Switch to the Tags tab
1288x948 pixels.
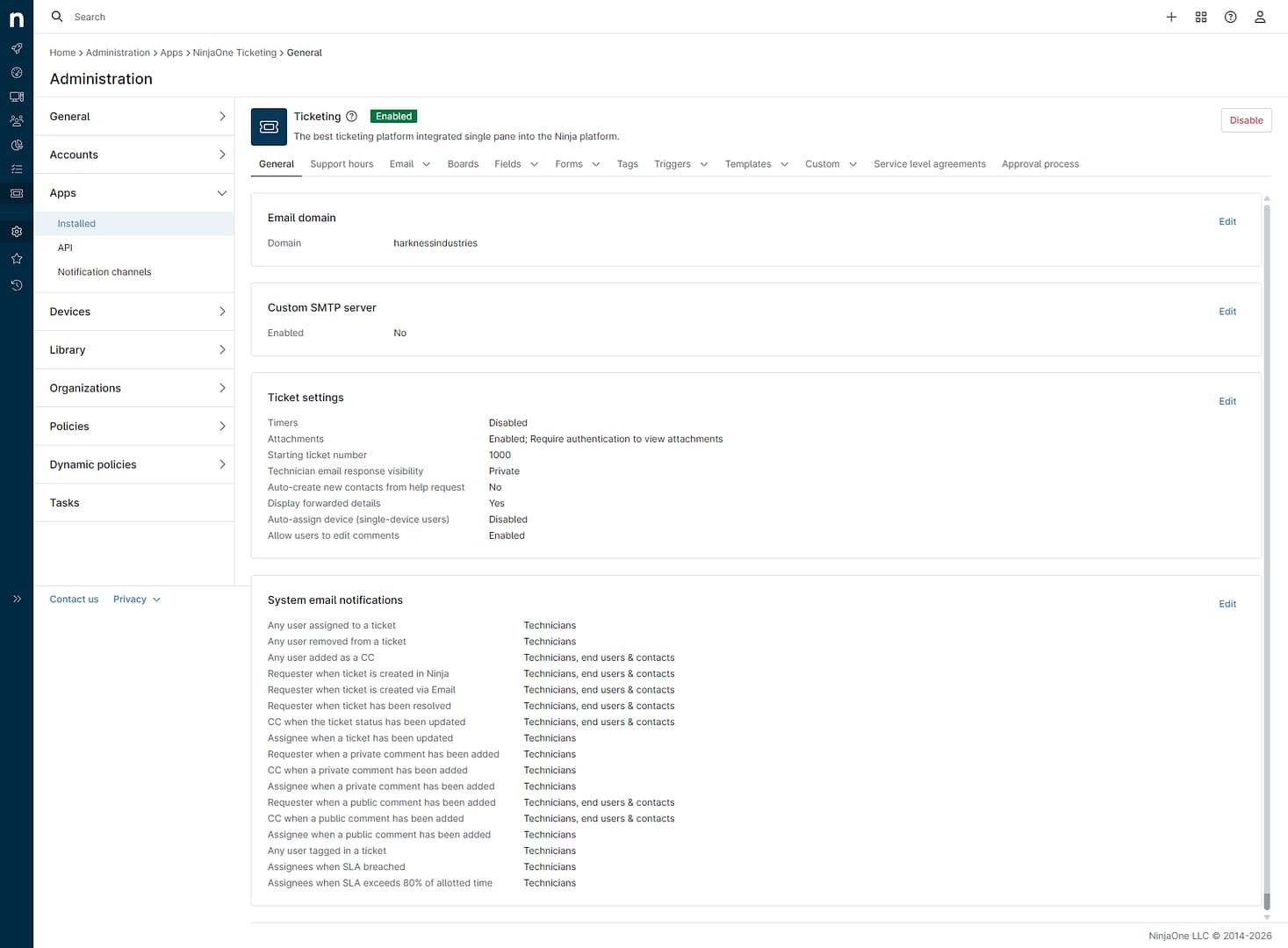pos(628,164)
